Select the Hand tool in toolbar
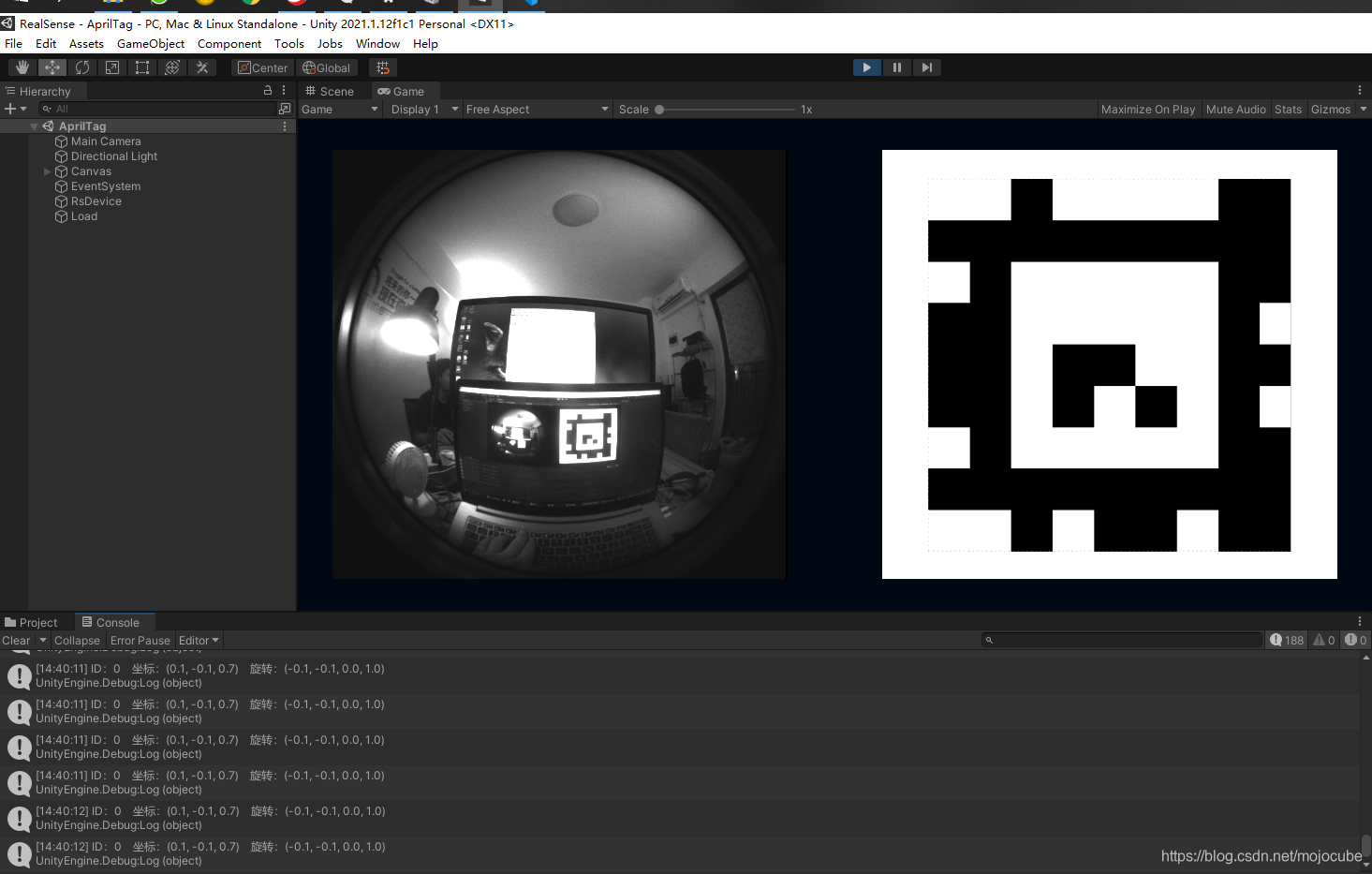The width and height of the screenshot is (1372, 874). [x=22, y=67]
